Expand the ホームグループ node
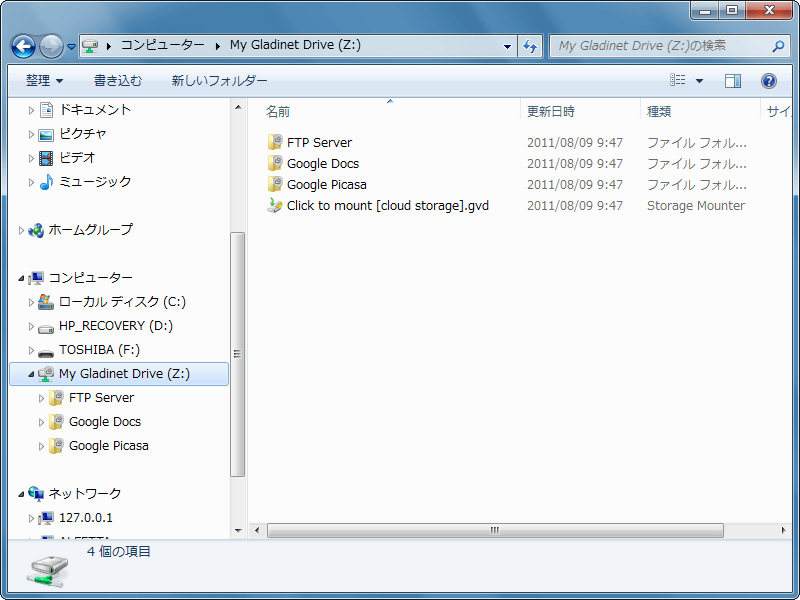Image resolution: width=800 pixels, height=600 pixels. [x=21, y=231]
